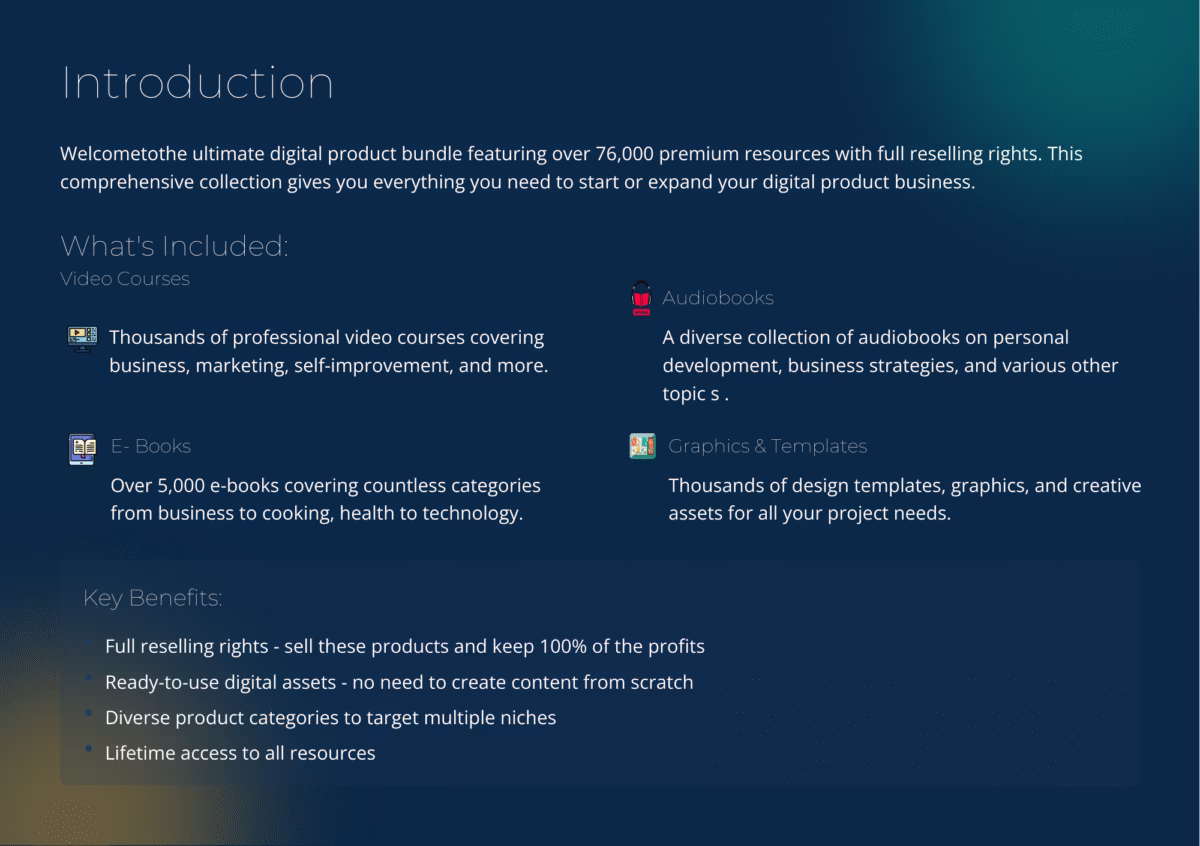Select the E-Books heading
1200x846 pixels.
point(151,446)
